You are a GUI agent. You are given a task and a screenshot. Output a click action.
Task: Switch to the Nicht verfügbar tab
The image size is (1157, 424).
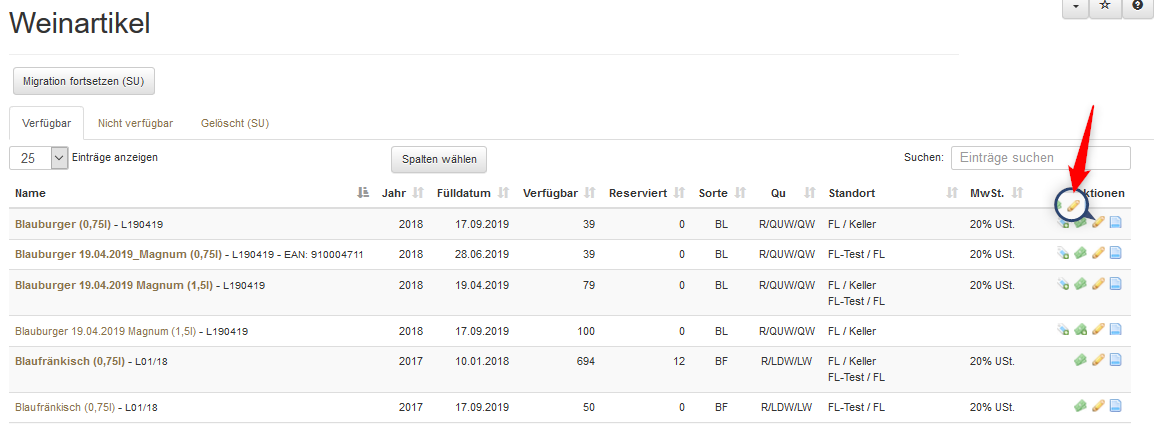pos(135,123)
